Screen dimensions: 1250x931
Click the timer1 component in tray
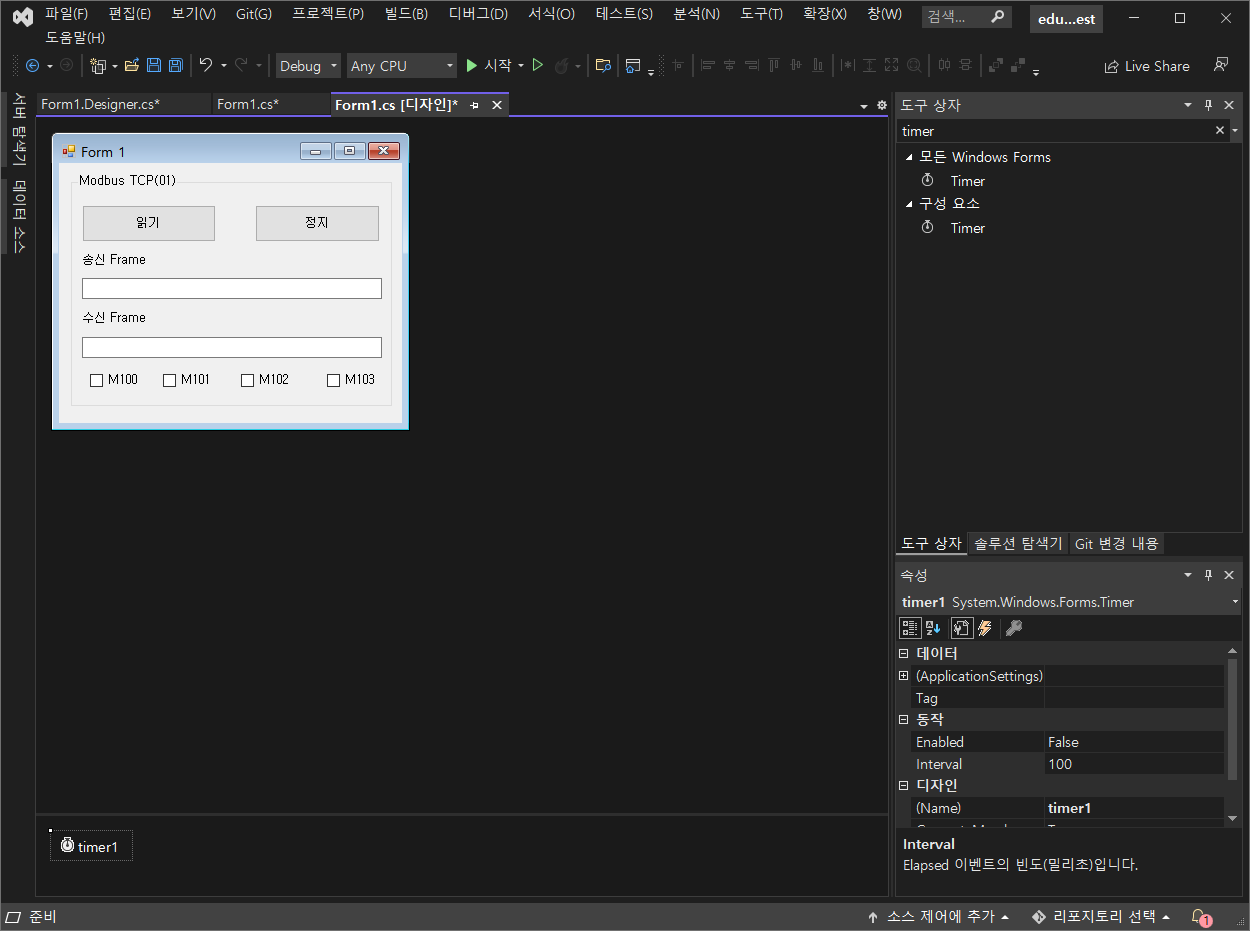(90, 846)
